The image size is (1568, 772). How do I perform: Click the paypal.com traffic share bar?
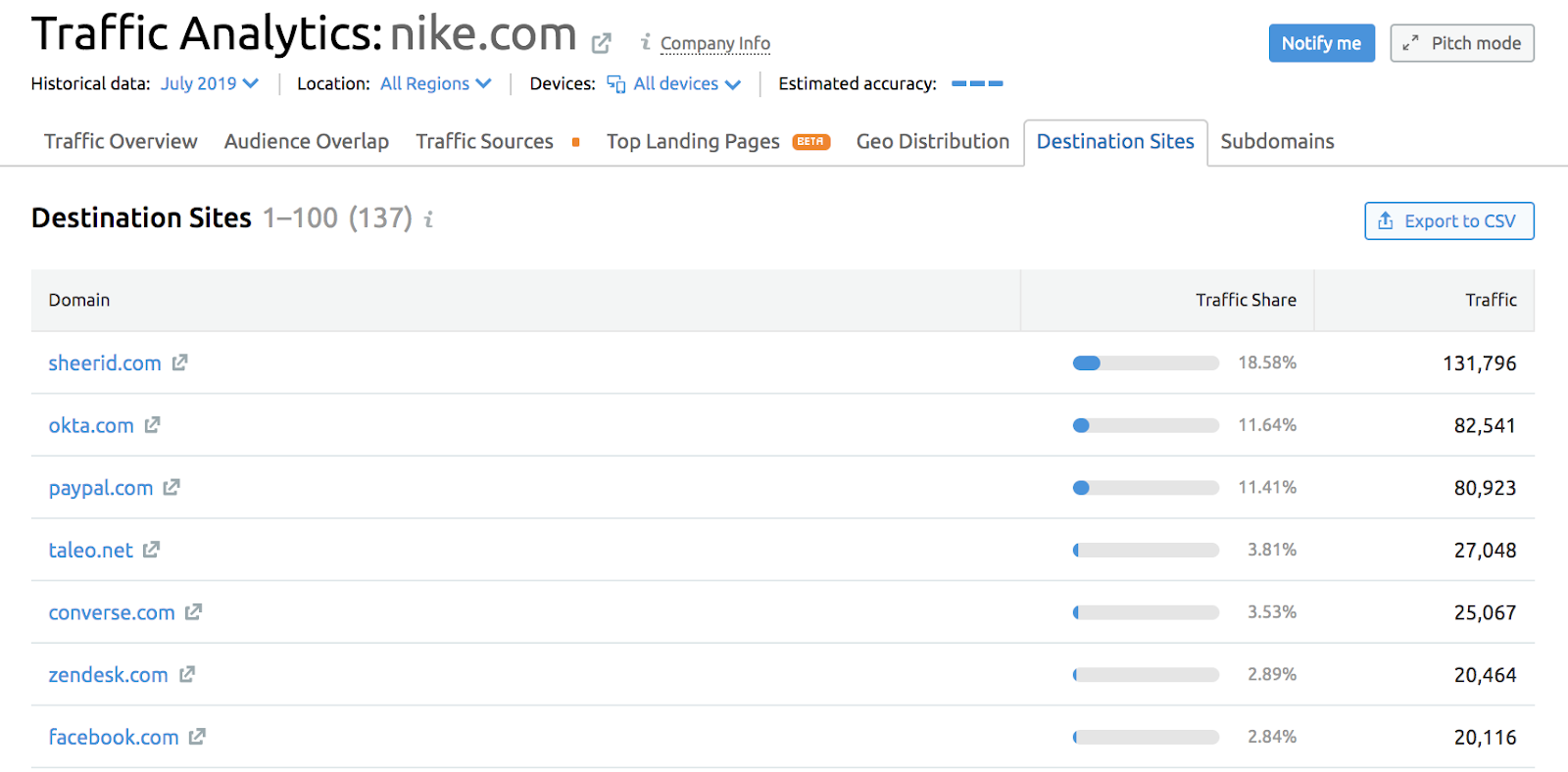click(1146, 487)
